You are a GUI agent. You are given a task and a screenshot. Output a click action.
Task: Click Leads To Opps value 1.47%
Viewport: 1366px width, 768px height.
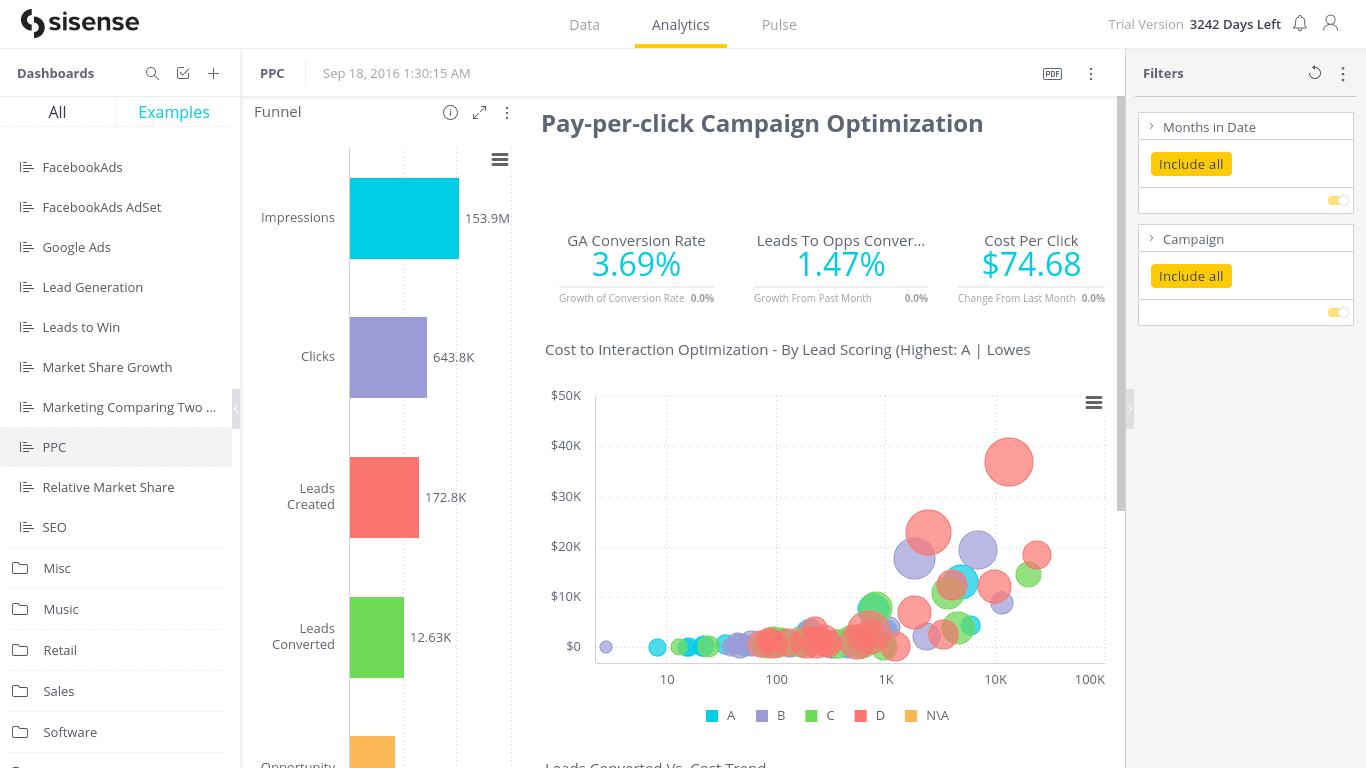point(841,264)
